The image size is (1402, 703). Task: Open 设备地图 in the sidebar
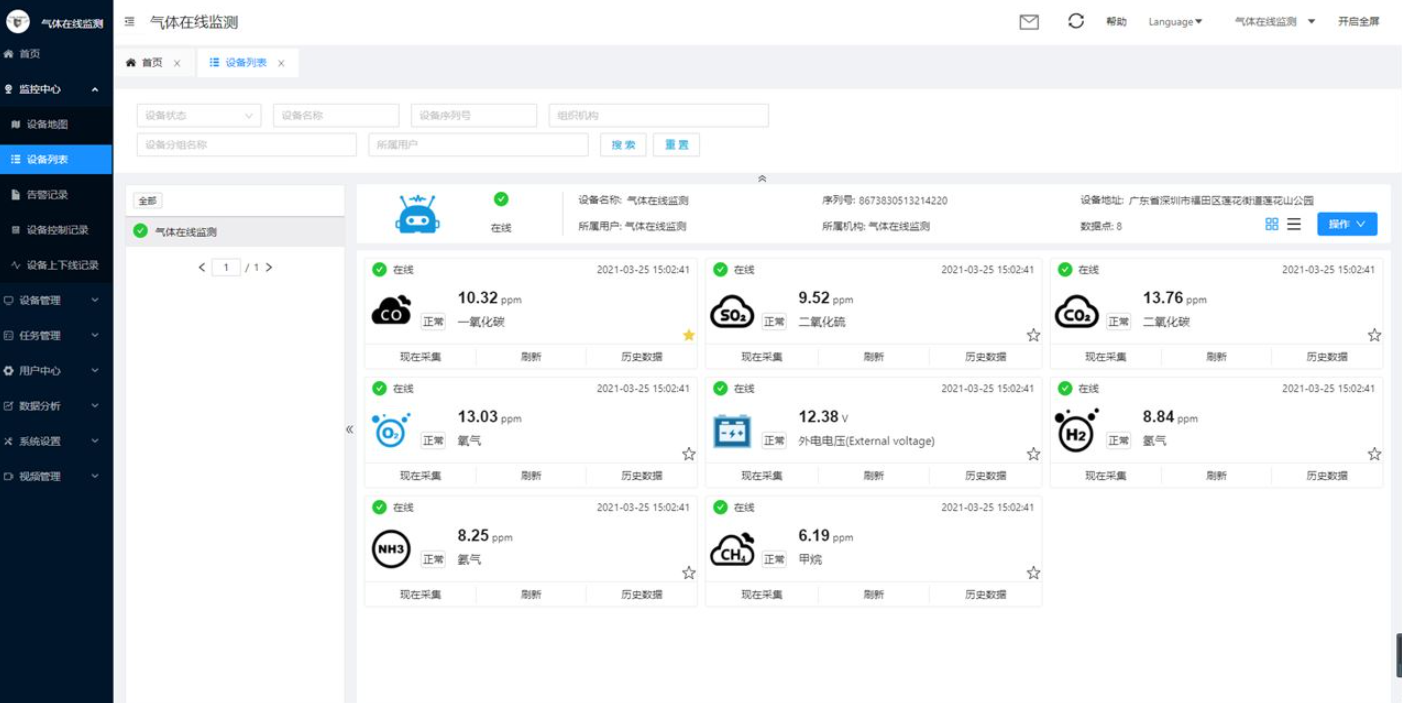(x=56, y=124)
